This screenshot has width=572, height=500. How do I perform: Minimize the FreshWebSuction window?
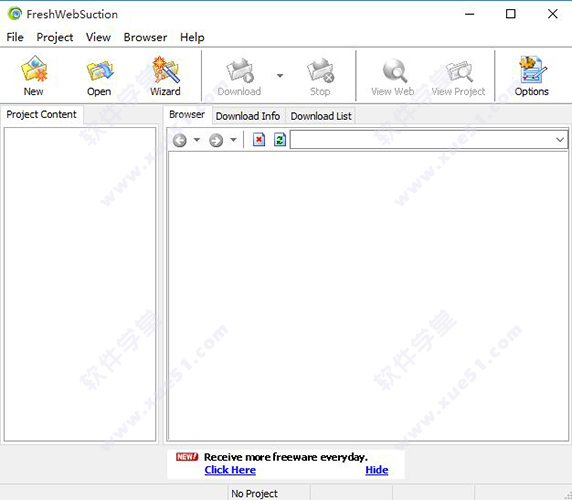click(470, 14)
